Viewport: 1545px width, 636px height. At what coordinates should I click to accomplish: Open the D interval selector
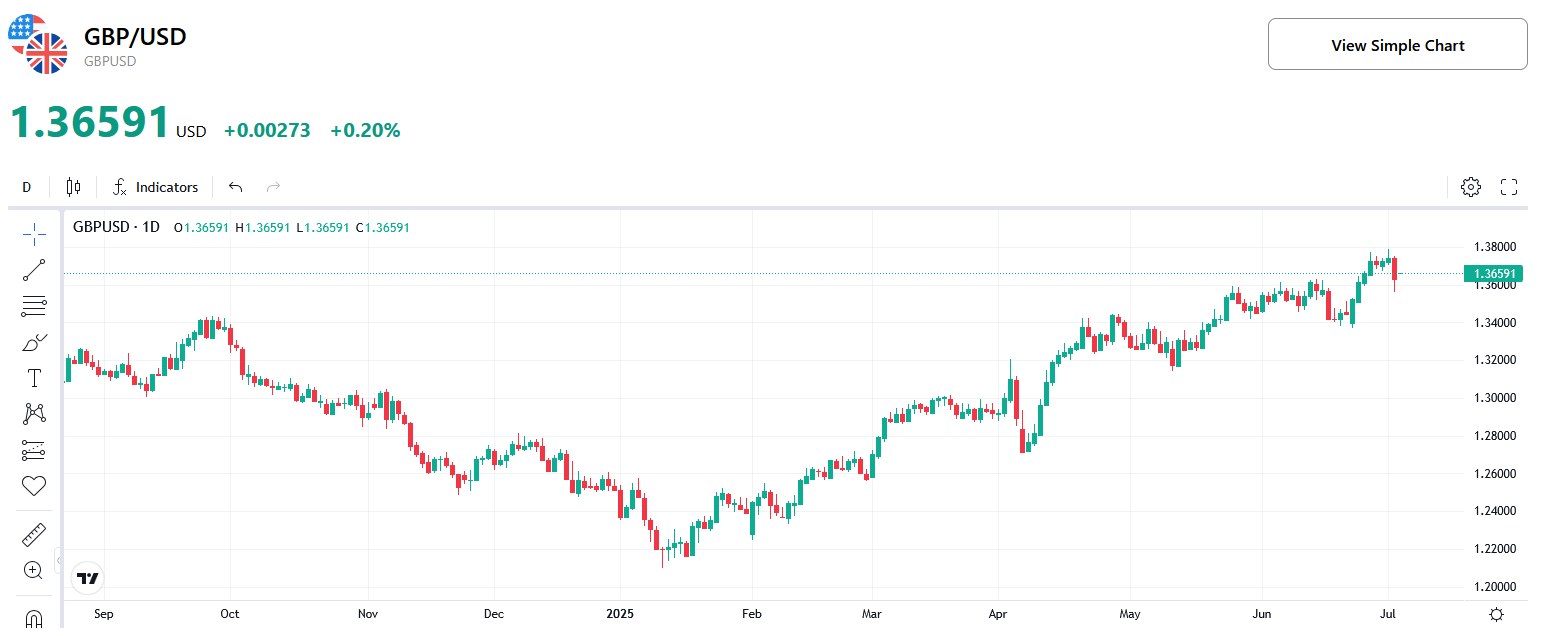(x=26, y=186)
